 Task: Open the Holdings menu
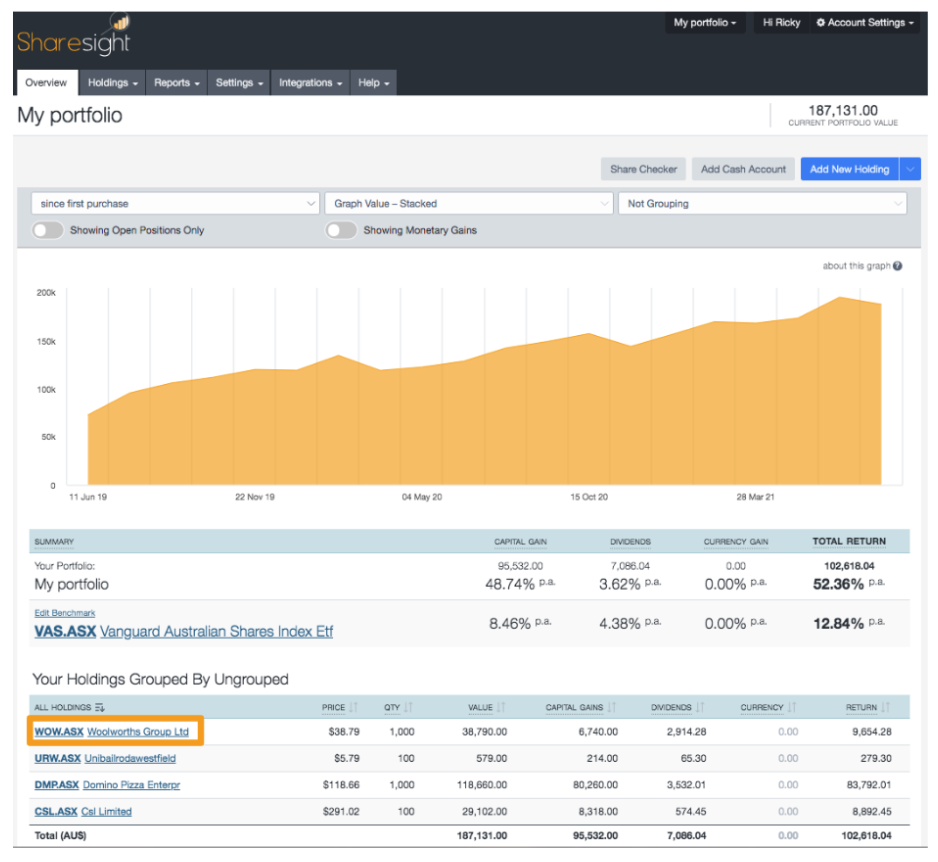(112, 83)
